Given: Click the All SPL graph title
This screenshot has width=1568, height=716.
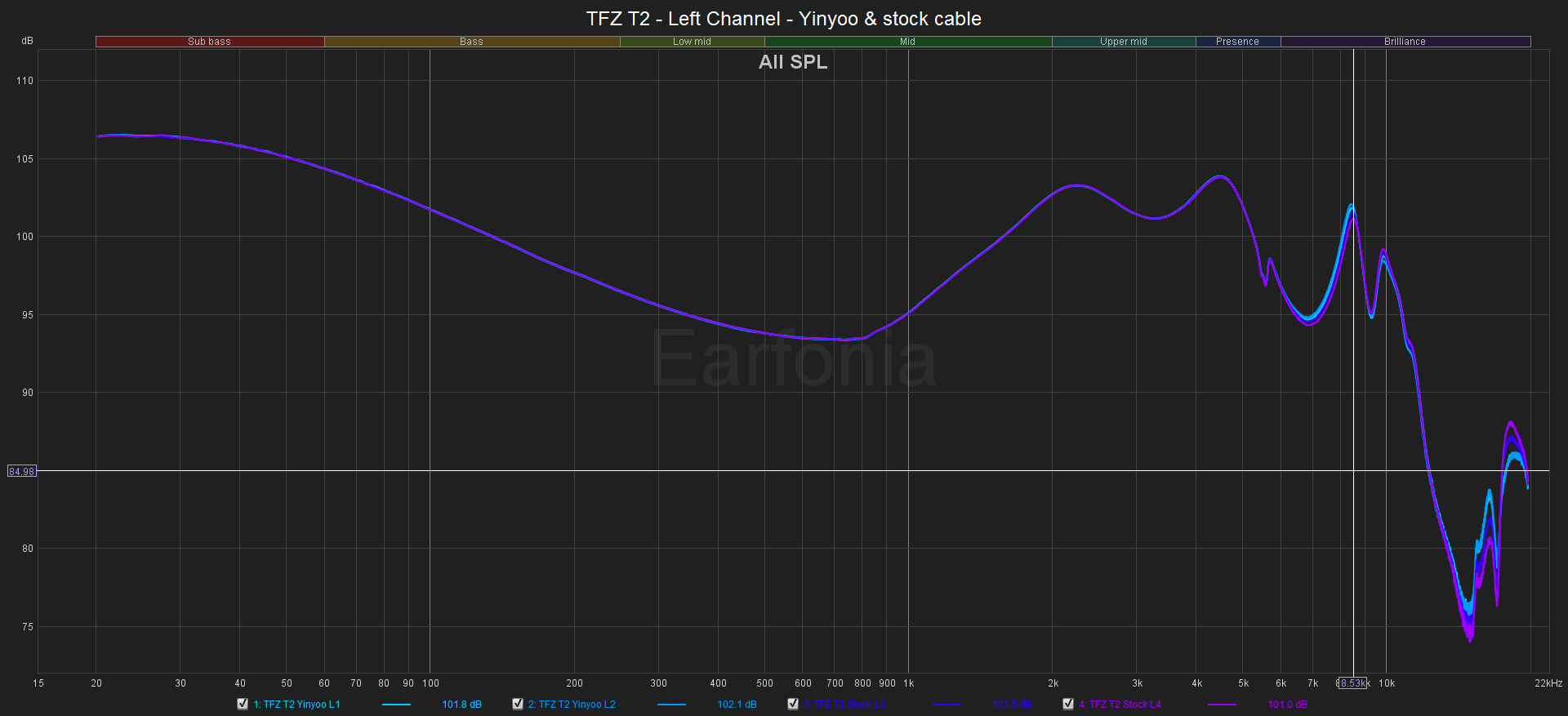Looking at the screenshot, I should coord(793,62).
